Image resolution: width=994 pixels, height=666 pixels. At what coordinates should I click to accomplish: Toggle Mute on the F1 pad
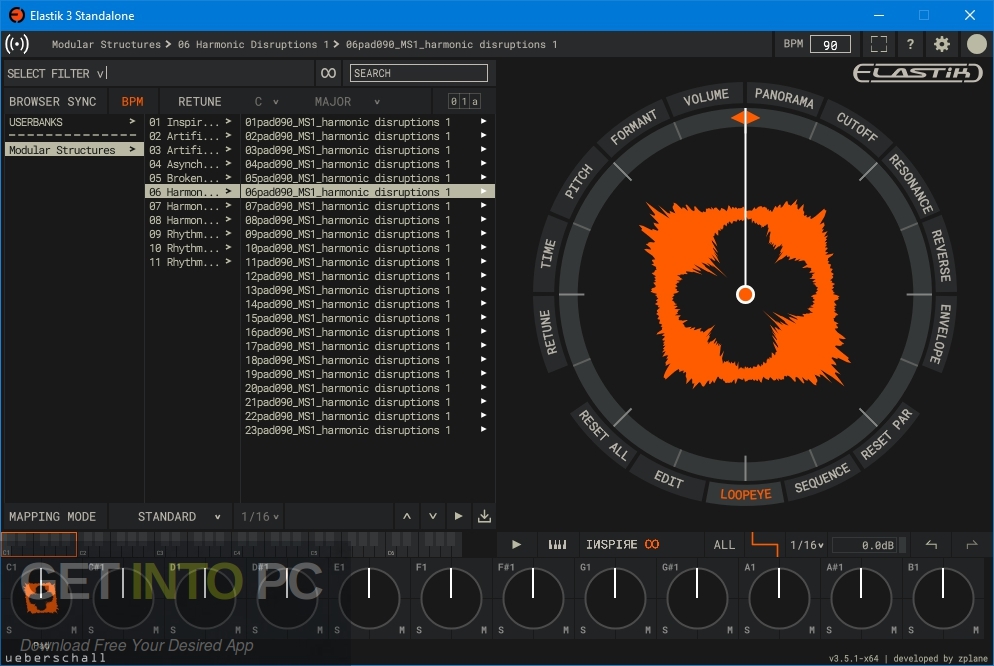[x=484, y=630]
